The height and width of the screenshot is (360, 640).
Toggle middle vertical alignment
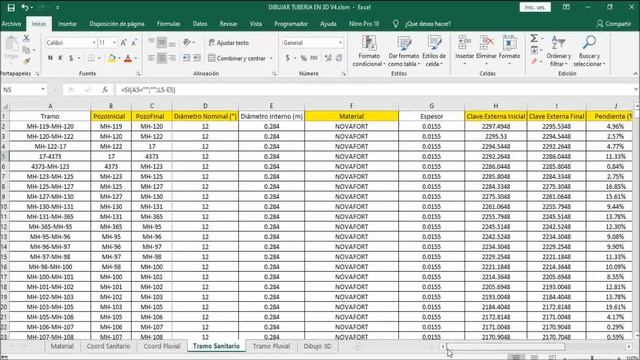tap(162, 42)
